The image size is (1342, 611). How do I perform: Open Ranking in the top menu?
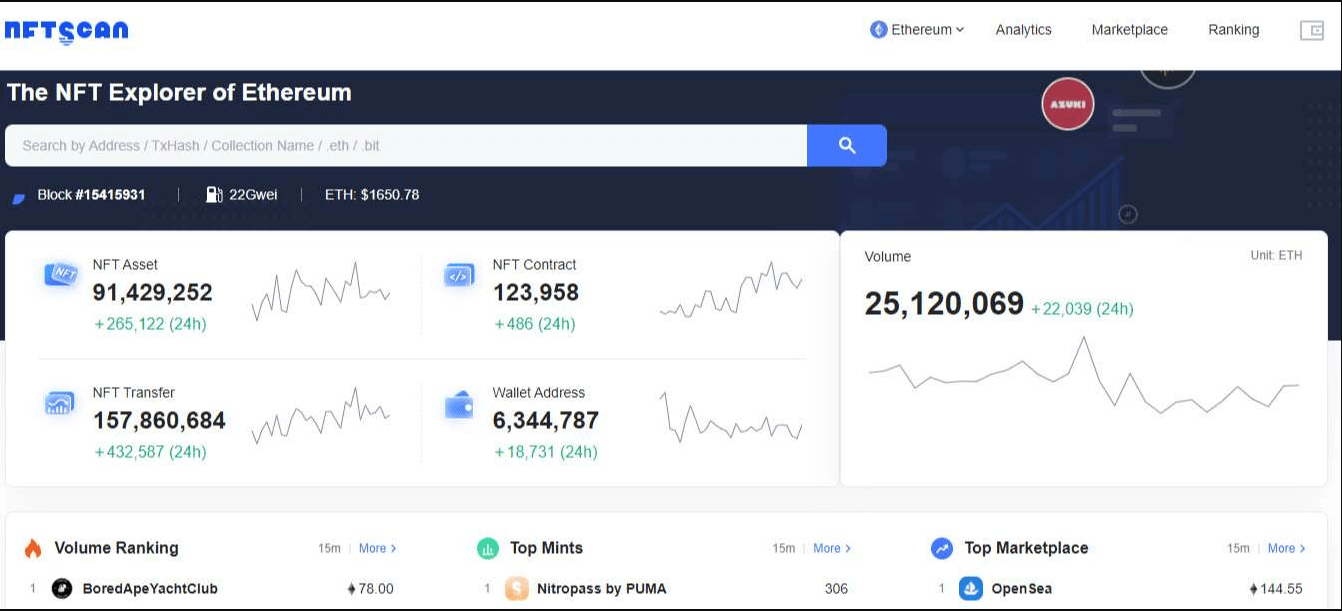coord(1233,30)
